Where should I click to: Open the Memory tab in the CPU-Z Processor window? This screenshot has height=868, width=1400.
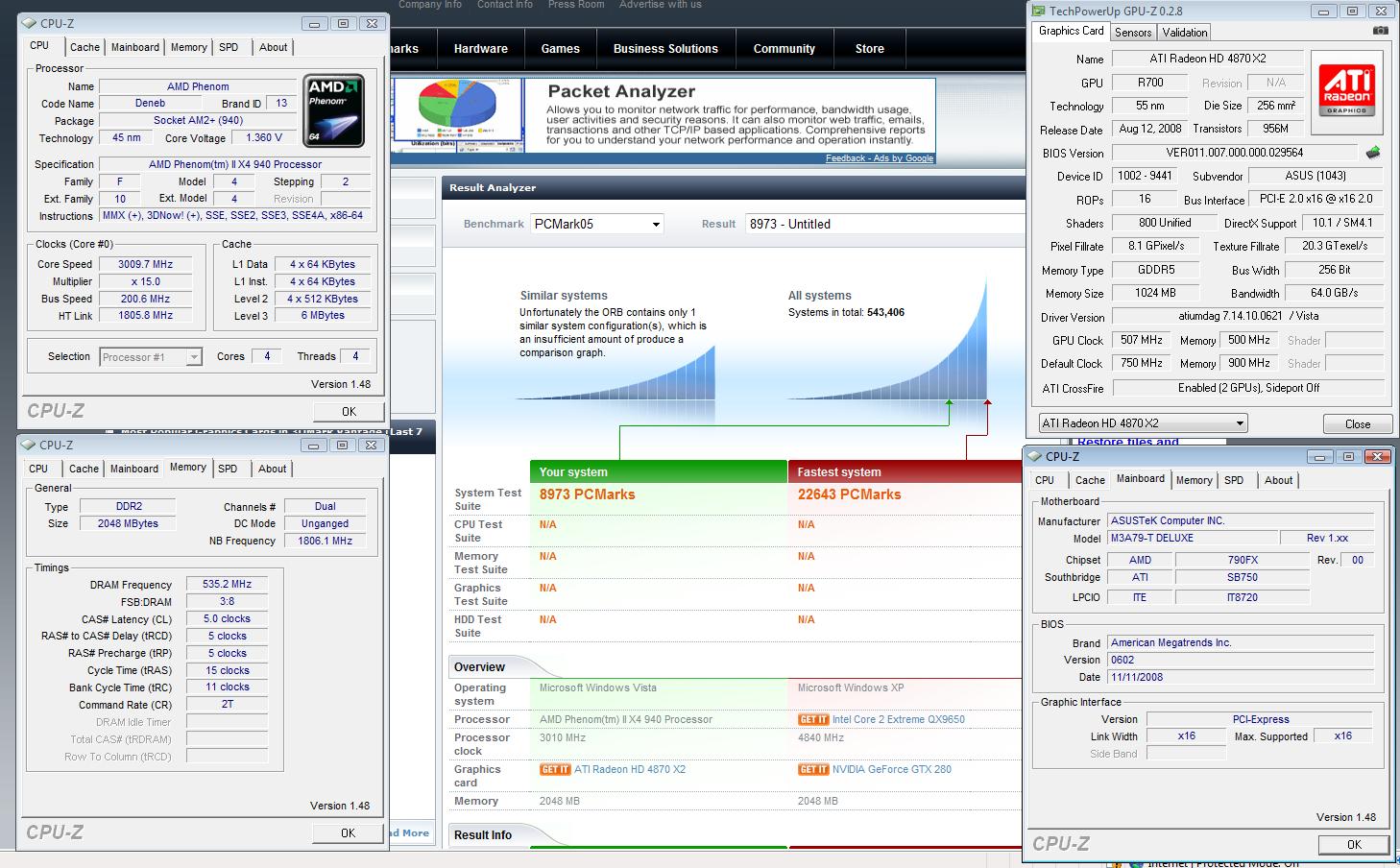(x=189, y=47)
